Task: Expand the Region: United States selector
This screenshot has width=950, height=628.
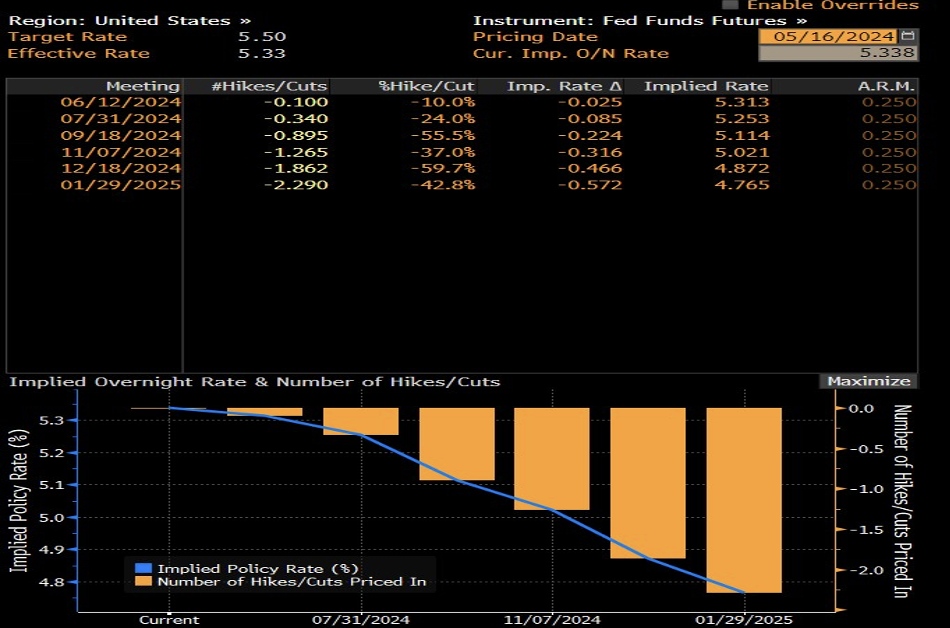Action: 129,21
